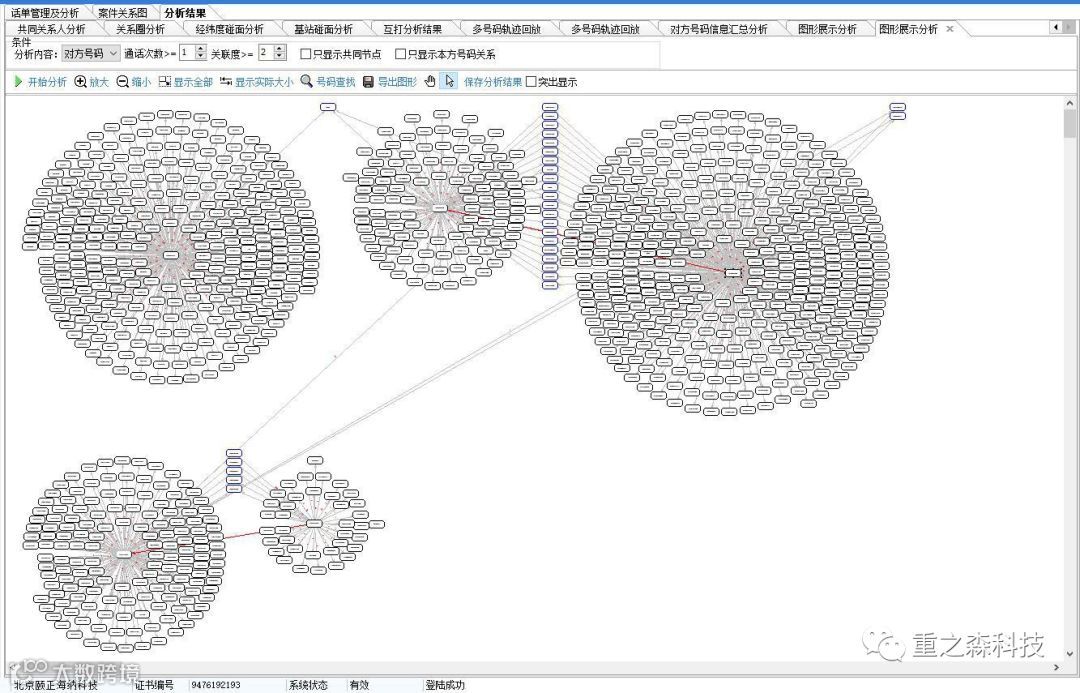Open the 基站碰面分析 tab

tap(323, 29)
